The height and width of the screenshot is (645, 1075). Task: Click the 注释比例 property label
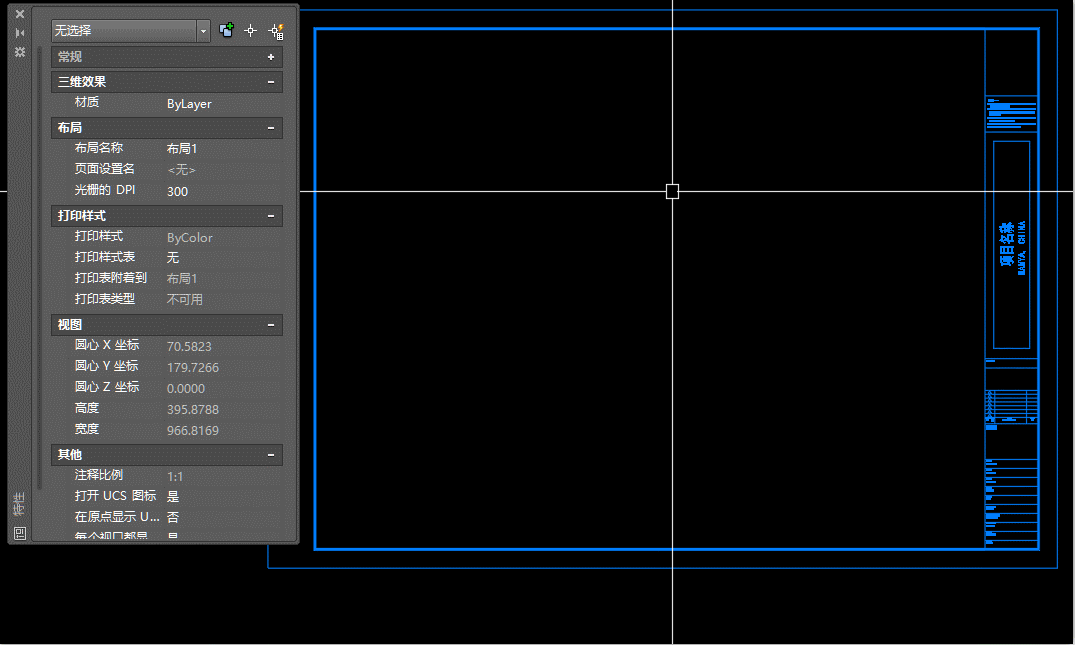(x=99, y=475)
